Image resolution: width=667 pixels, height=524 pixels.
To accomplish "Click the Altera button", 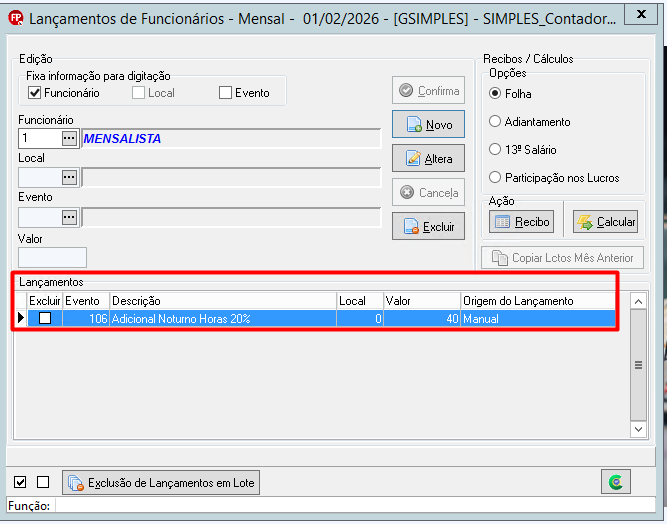I will pyautogui.click(x=428, y=159).
